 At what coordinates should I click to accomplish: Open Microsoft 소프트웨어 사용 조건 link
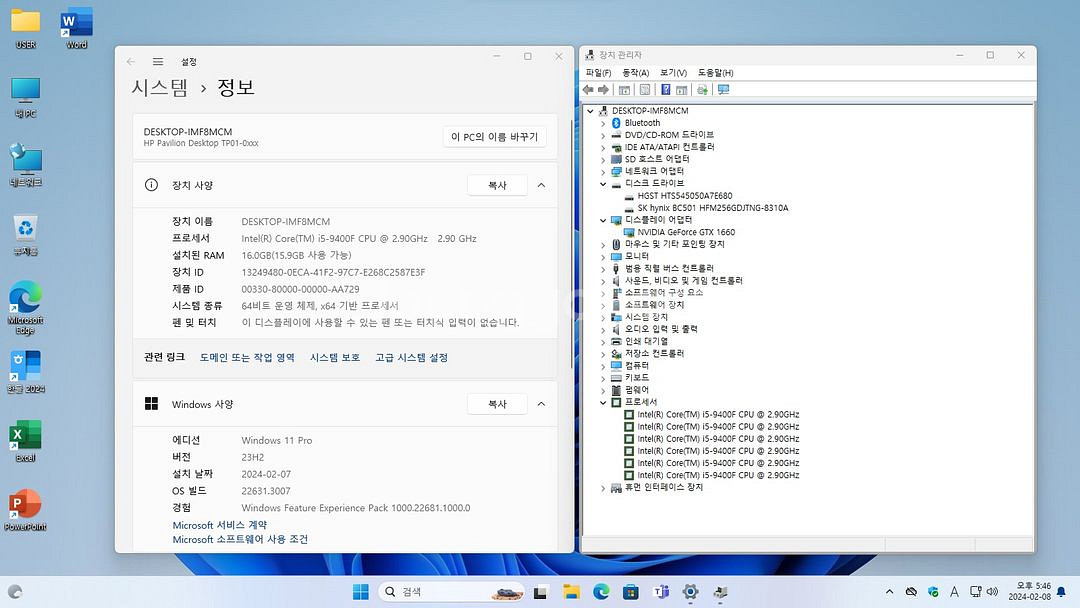240,539
